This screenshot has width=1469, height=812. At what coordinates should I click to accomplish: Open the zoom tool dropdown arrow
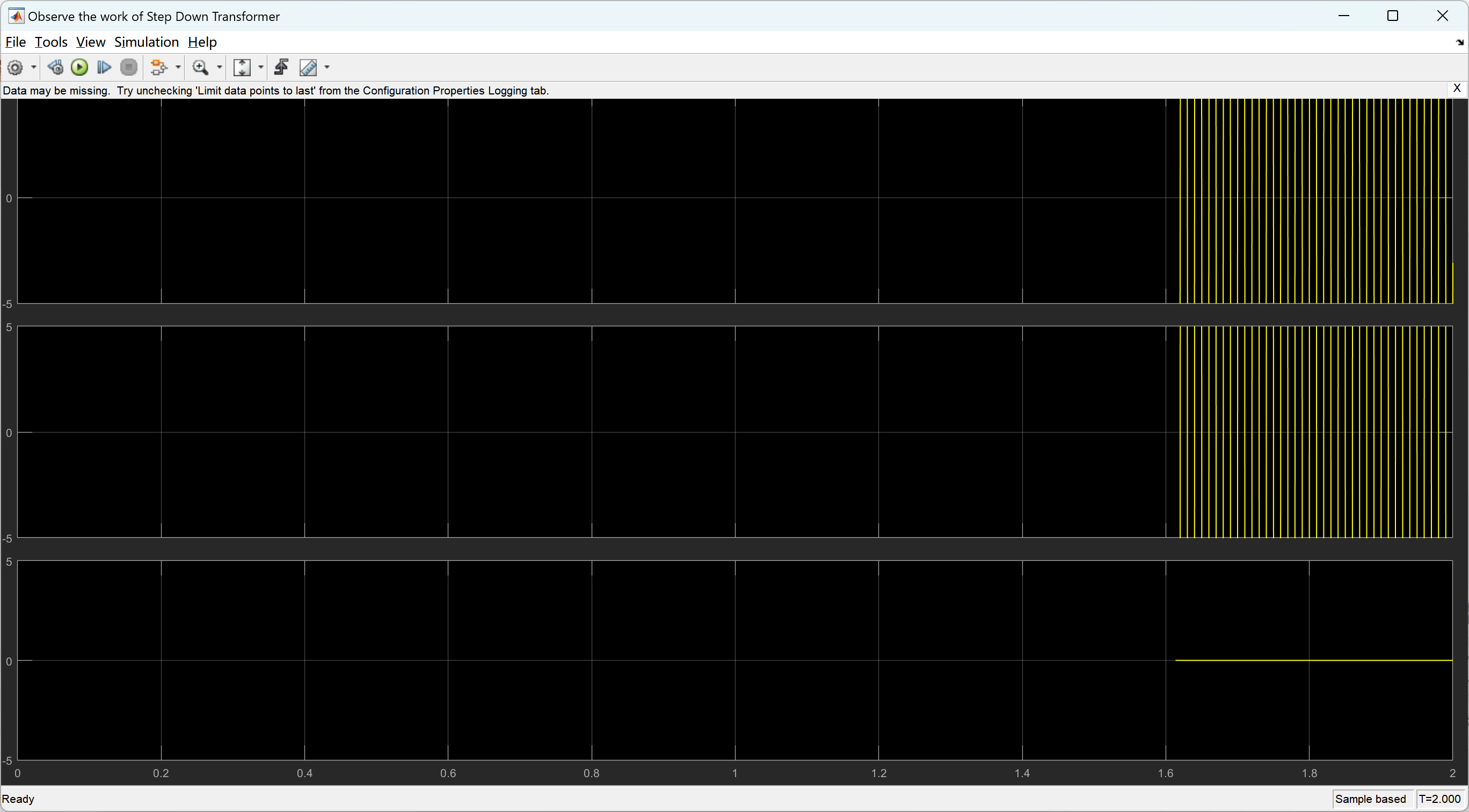coord(219,68)
